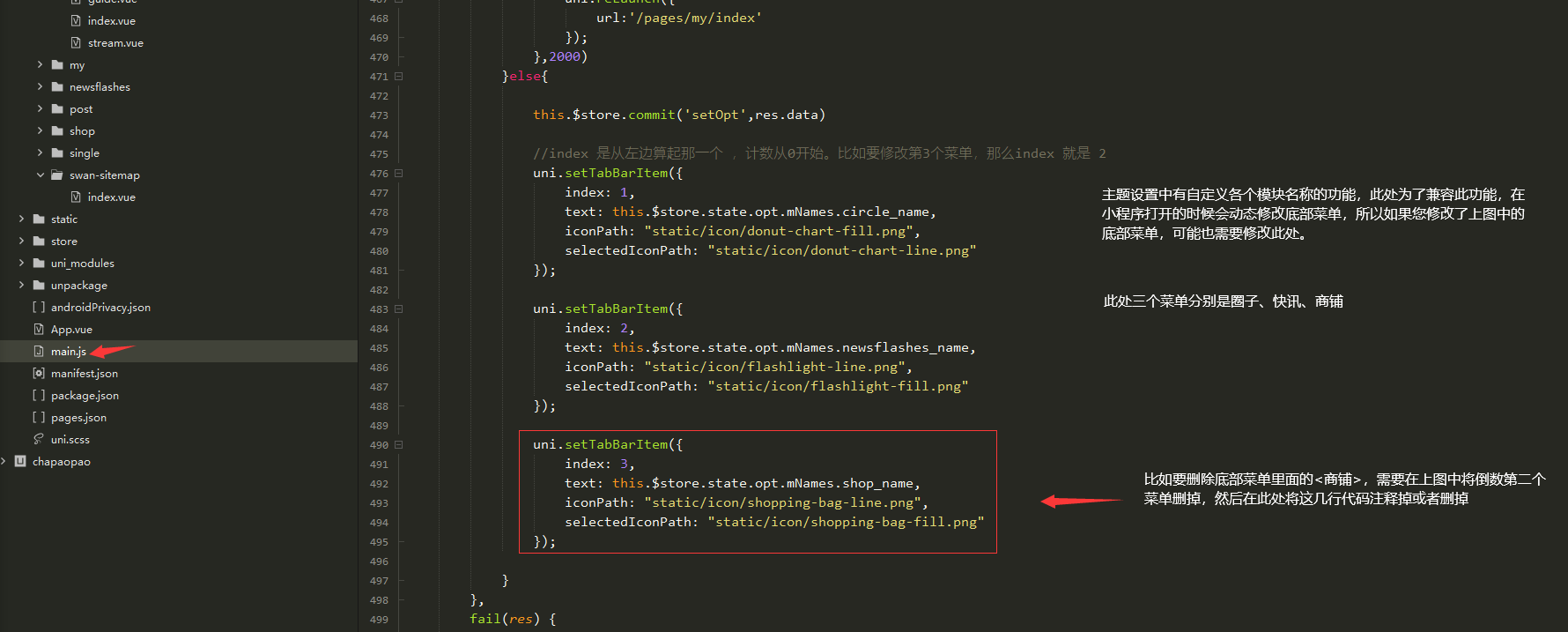Click the main.js file icon
The image size is (1568, 632).
[39, 352]
